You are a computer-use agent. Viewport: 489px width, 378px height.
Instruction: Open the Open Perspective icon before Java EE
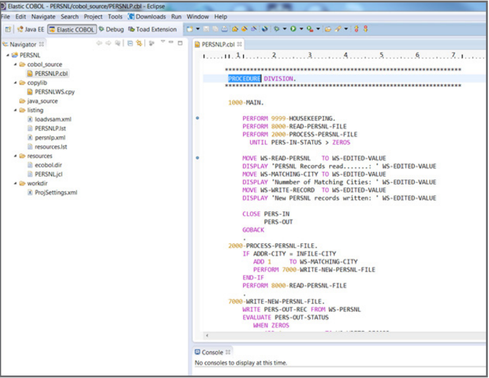tap(8, 29)
